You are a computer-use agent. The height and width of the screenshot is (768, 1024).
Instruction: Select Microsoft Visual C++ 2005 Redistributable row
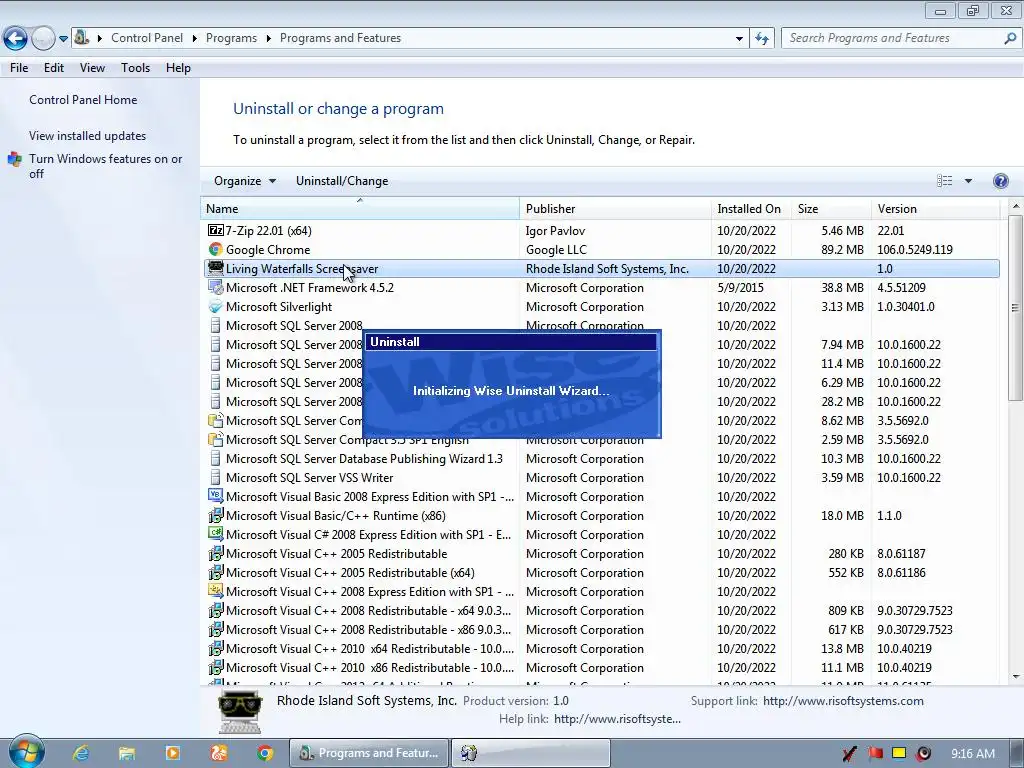600,553
